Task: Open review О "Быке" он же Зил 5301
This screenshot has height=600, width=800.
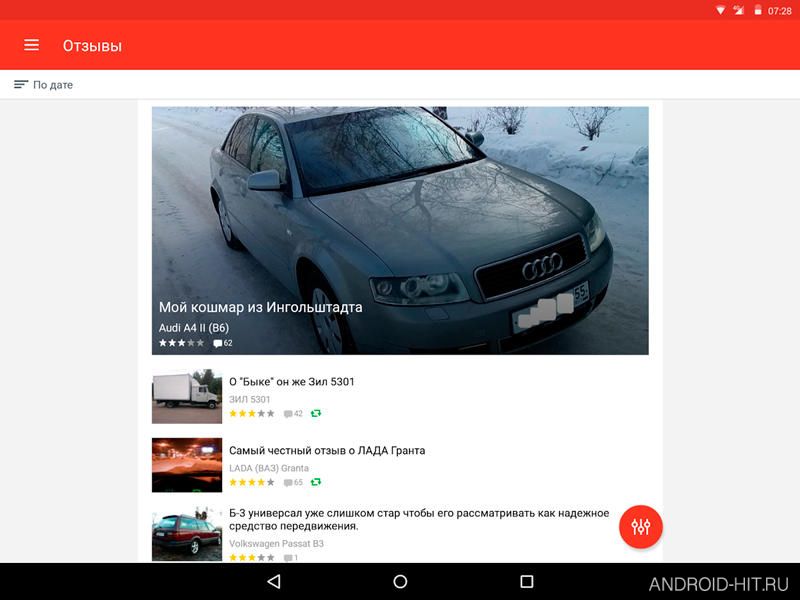Action: click(x=291, y=382)
